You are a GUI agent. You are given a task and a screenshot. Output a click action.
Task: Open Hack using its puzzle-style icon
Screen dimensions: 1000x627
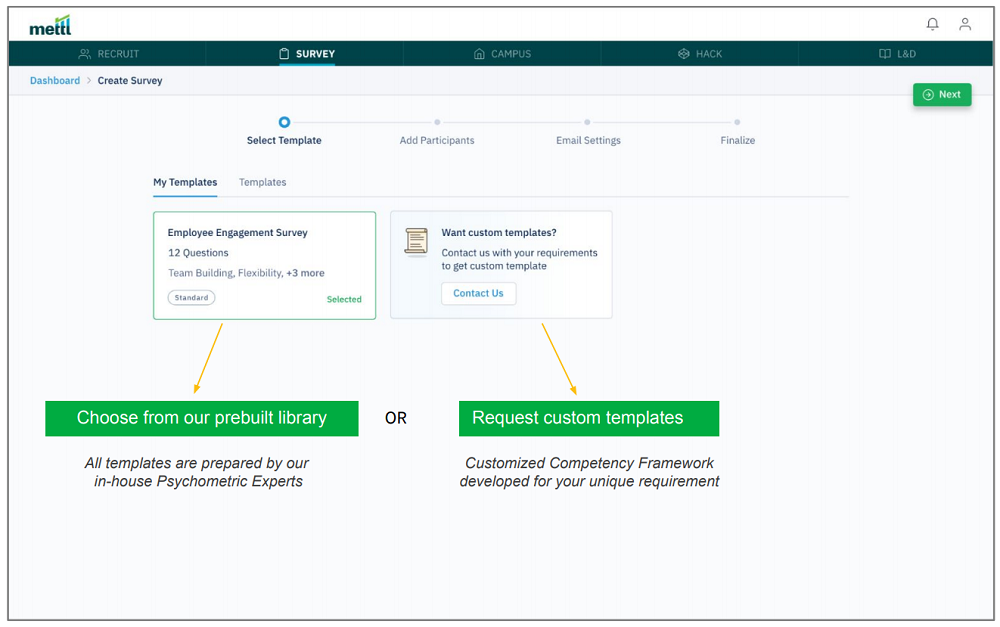[684, 53]
